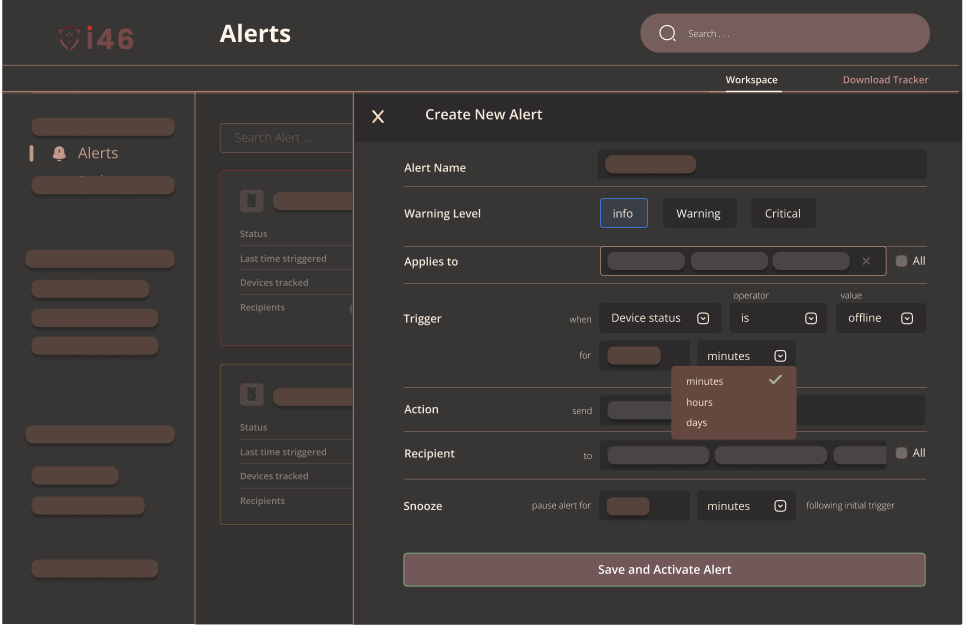Choose days from the unit list
The image size is (963, 625).
(x=733, y=422)
